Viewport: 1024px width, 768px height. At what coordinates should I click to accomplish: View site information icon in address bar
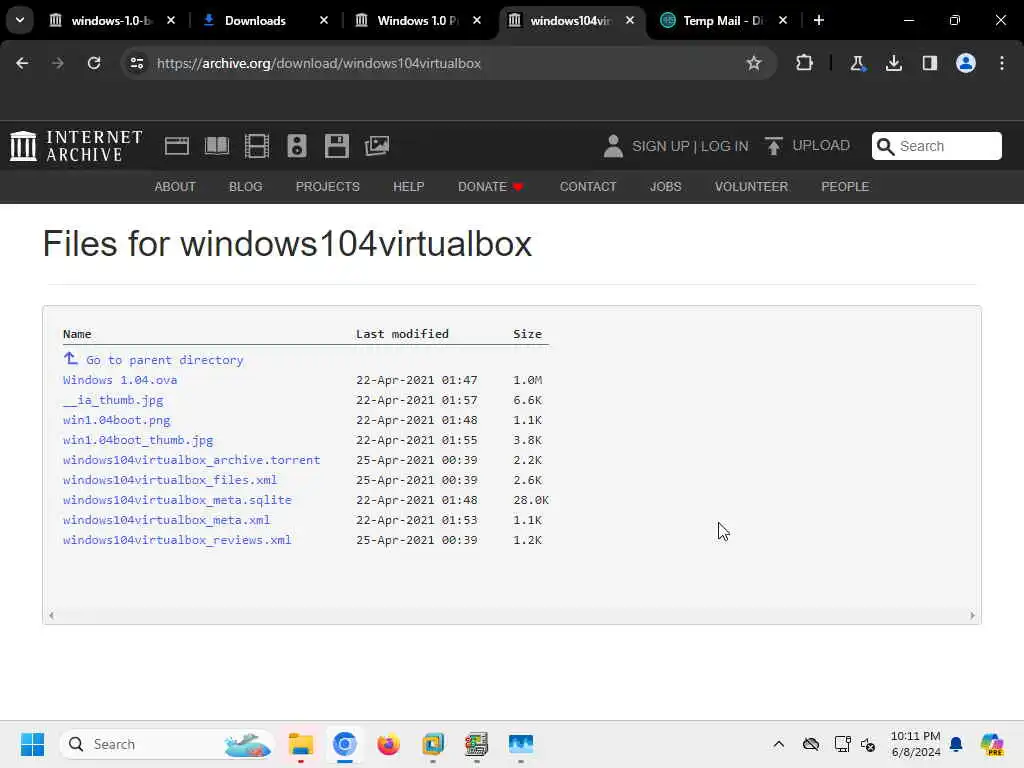[x=137, y=63]
